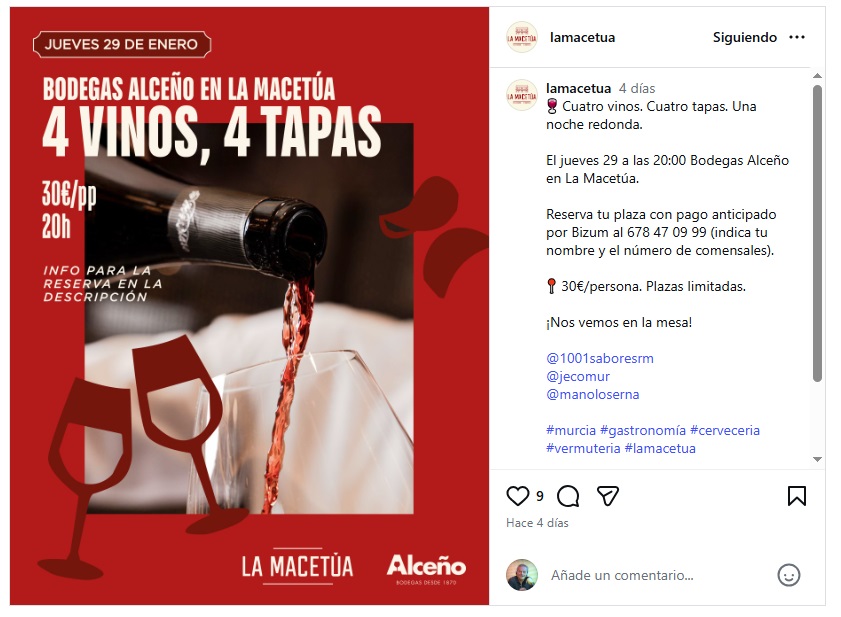Screen dimensions: 841x617
Task: Open lamacetua avatar in post header
Action: coord(522,37)
